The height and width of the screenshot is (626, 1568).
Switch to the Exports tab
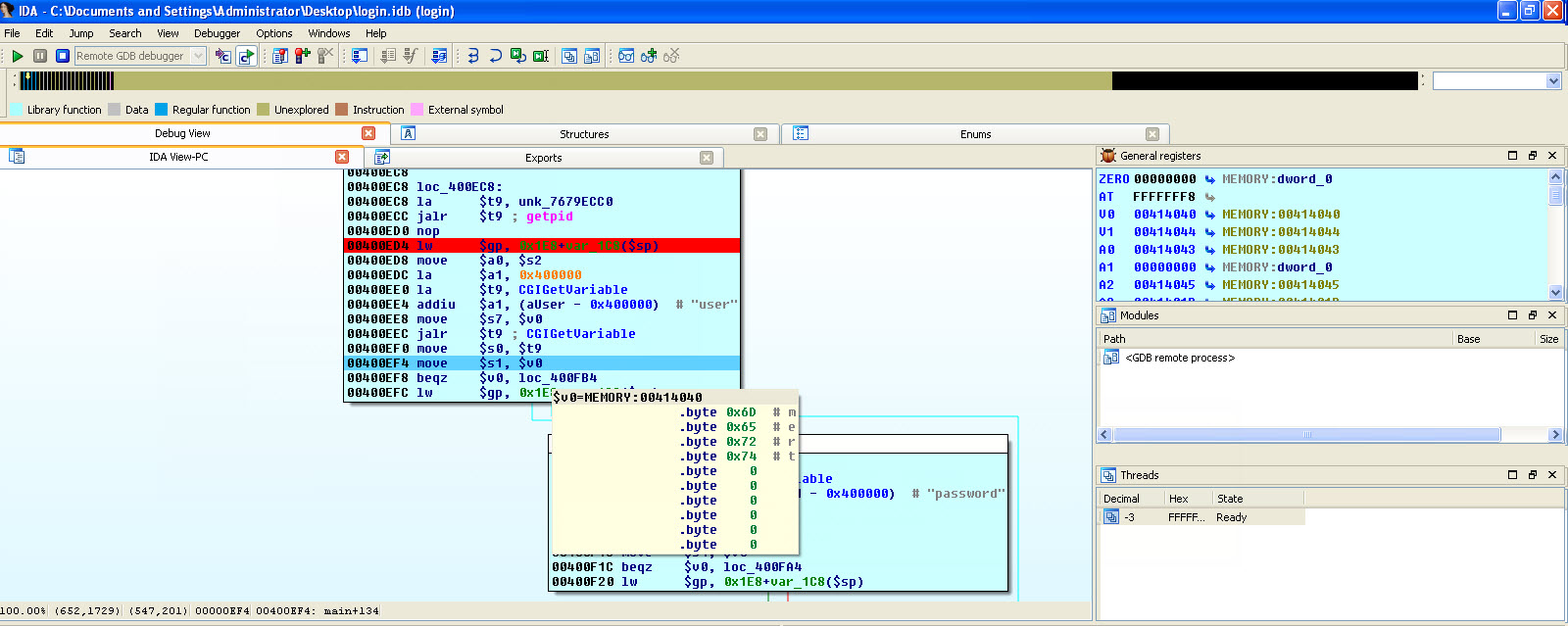pos(543,158)
